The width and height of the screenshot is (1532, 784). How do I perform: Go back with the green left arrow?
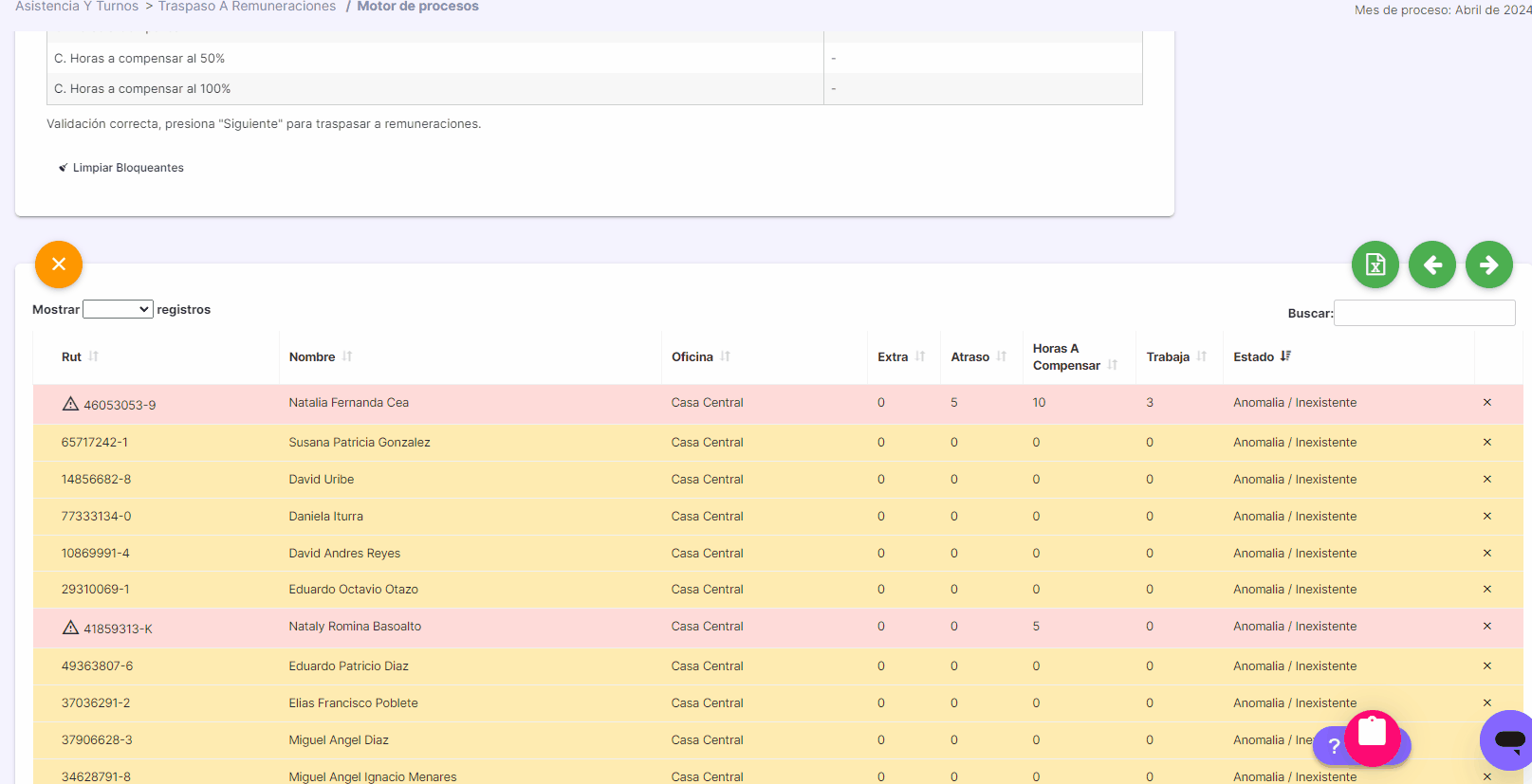pos(1432,264)
